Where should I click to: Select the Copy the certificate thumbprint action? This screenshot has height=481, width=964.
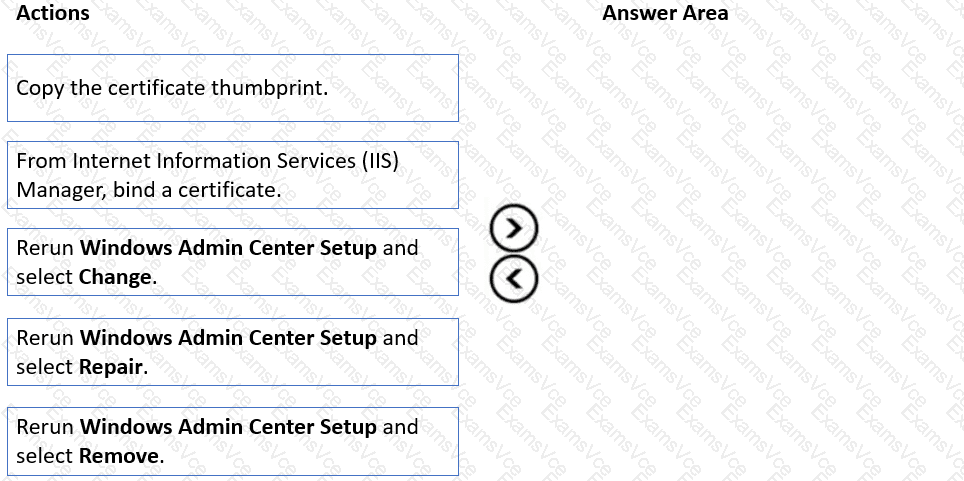(233, 88)
